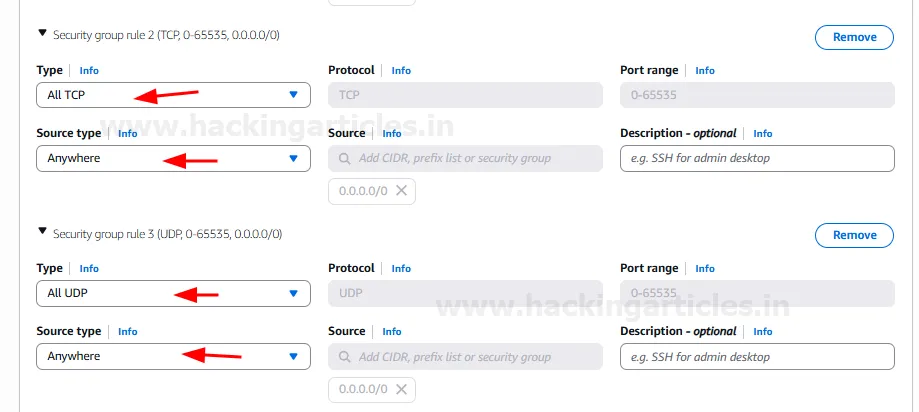The width and height of the screenshot is (919, 412).
Task: Open the All UDP type dropdown
Action: 173,293
